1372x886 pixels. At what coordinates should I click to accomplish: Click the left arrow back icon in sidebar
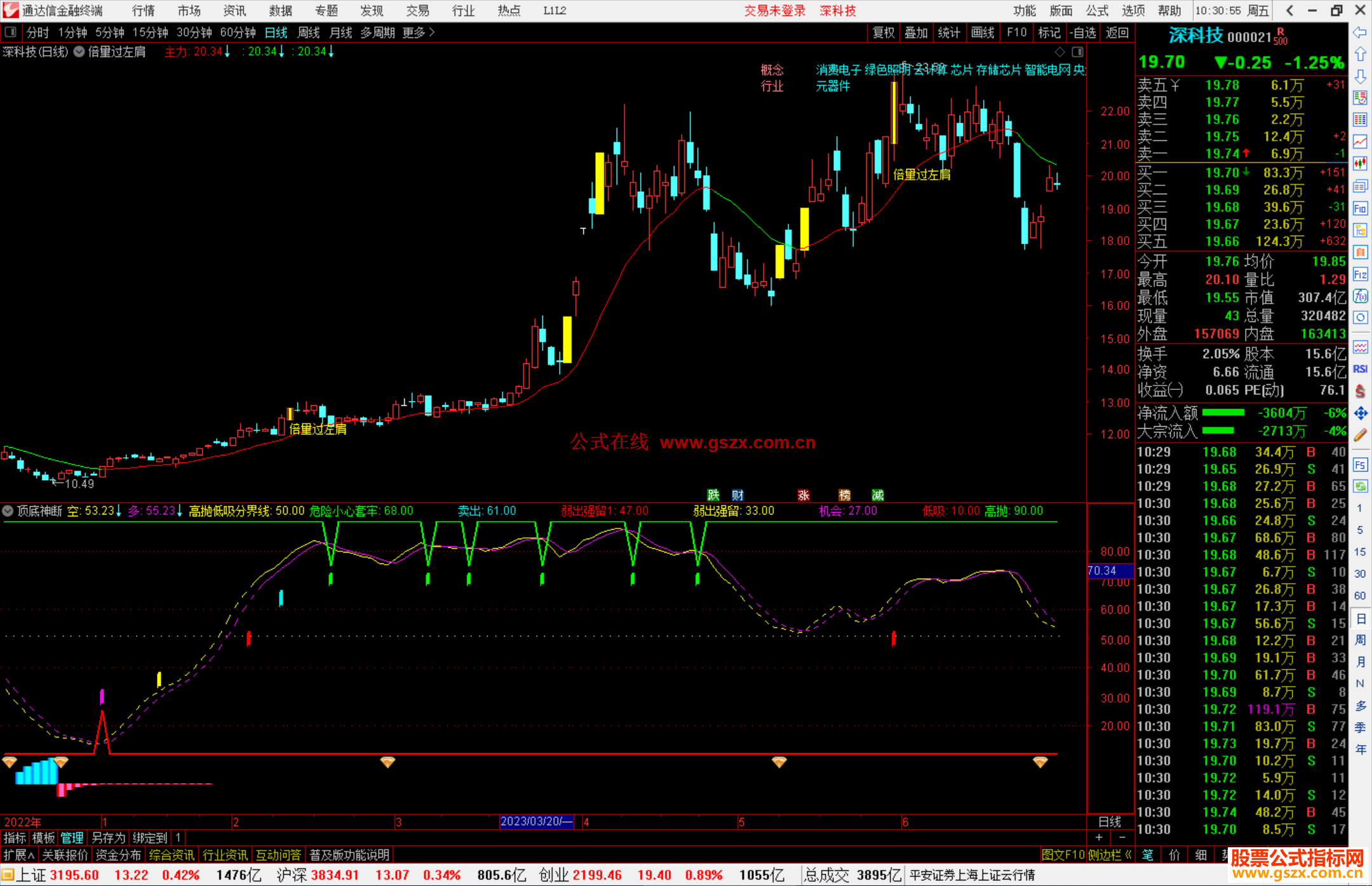[1360, 32]
